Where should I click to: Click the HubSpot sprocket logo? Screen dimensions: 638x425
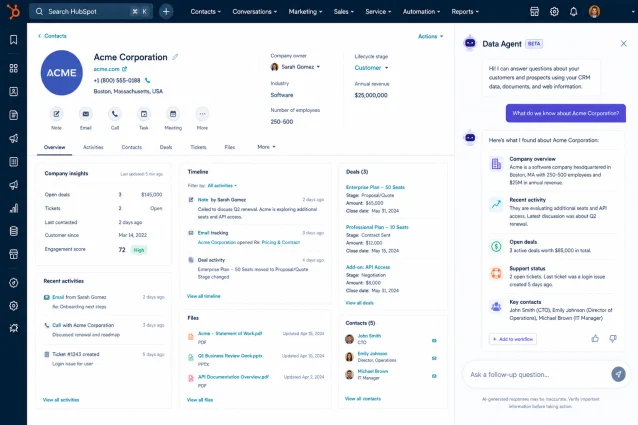[13, 11]
